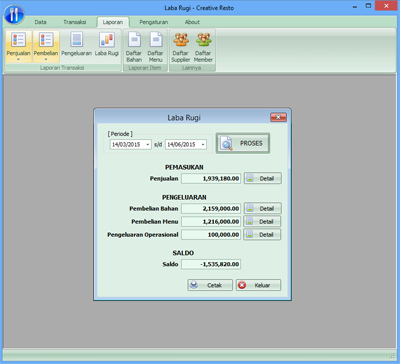Switch to the Transaksi tab
The height and width of the screenshot is (364, 400).
tap(75, 22)
